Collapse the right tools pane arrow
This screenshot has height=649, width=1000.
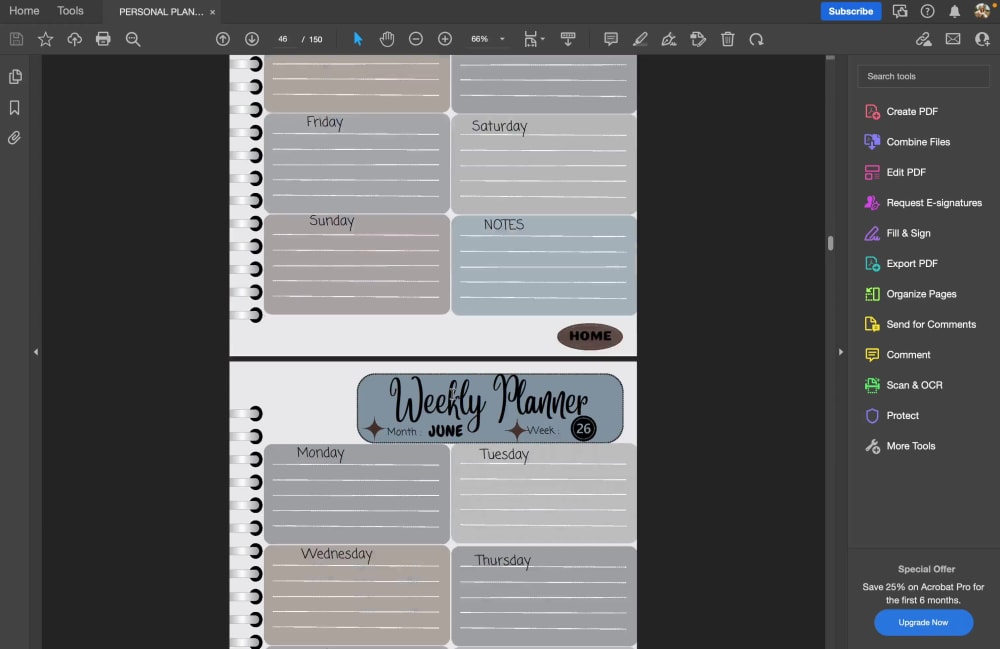click(x=841, y=352)
